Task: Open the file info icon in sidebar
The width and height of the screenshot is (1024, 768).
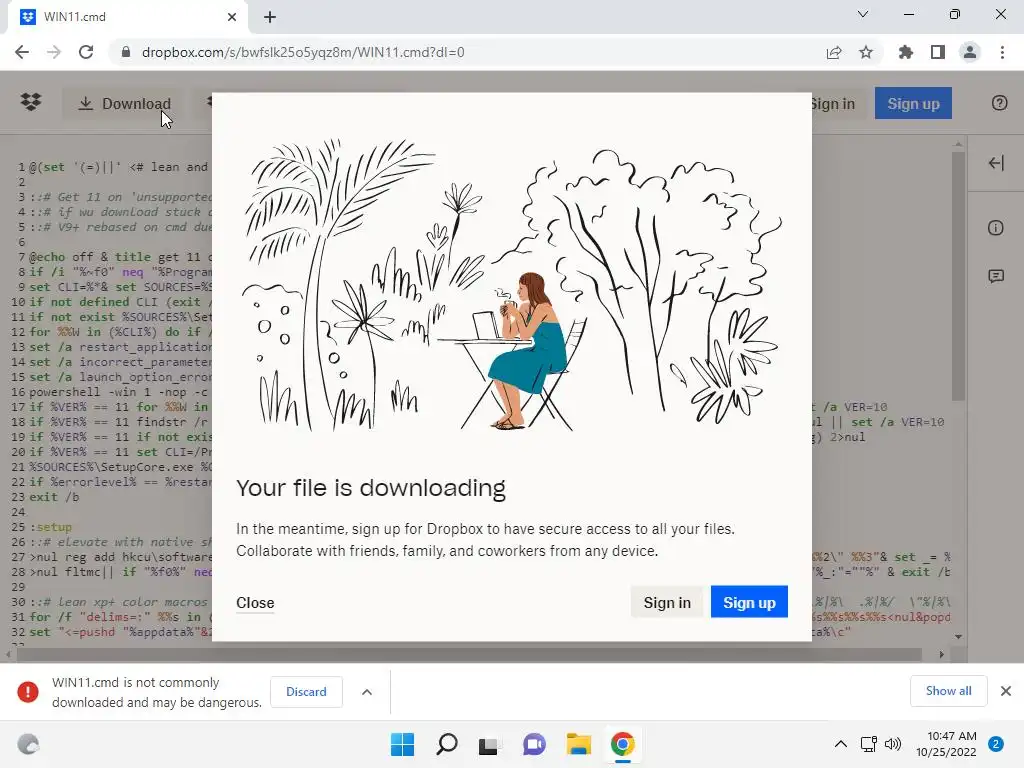Action: (995, 228)
